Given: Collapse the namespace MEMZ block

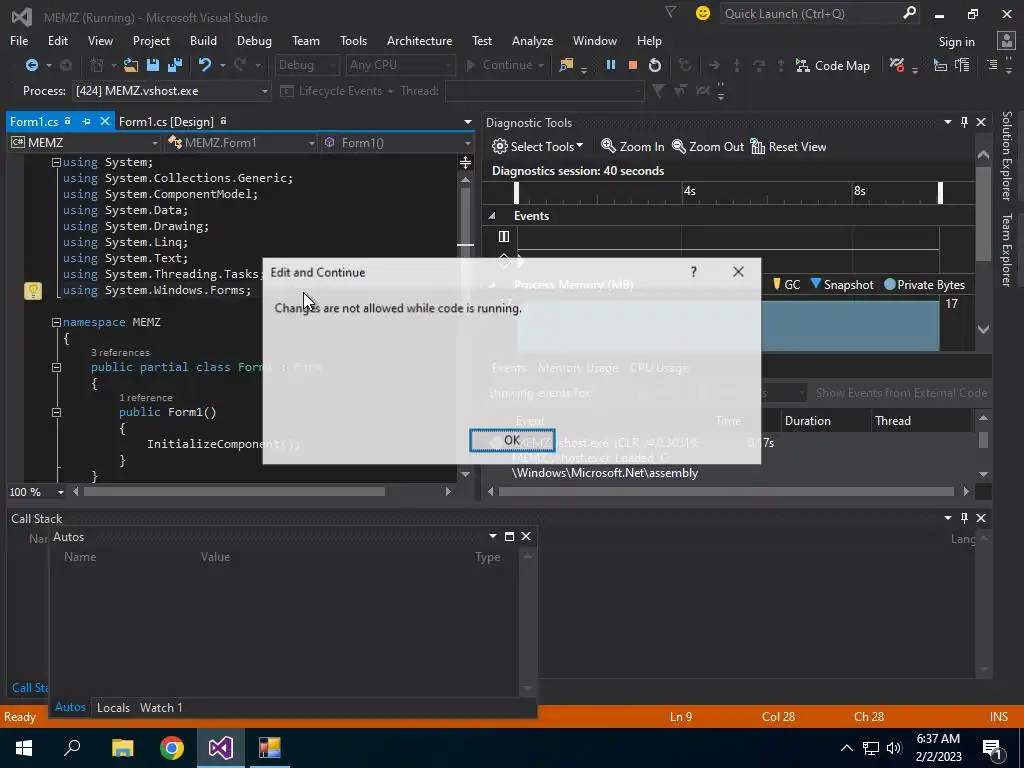Looking at the screenshot, I should pos(56,322).
